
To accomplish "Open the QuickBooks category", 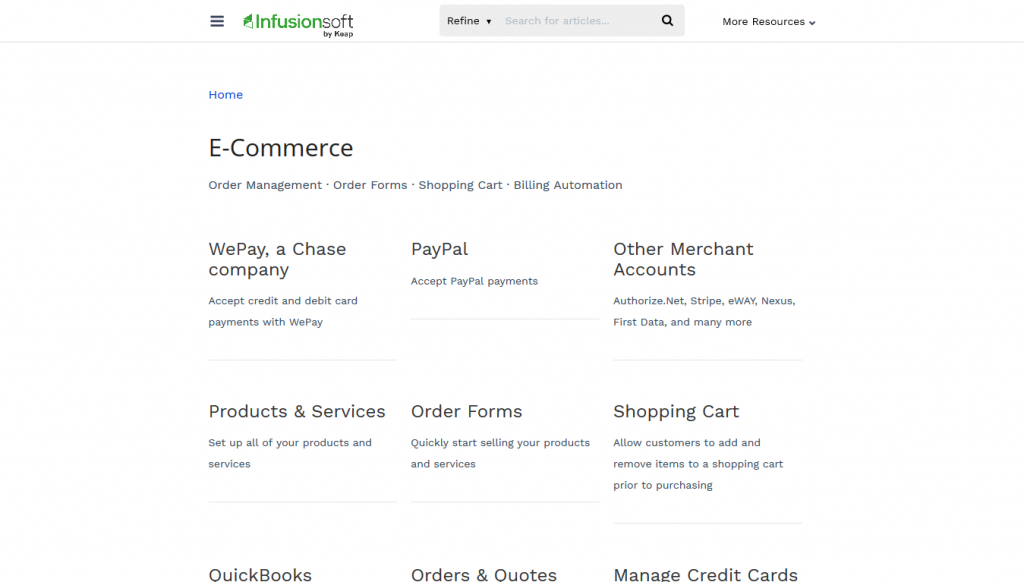I will coord(260,574).
